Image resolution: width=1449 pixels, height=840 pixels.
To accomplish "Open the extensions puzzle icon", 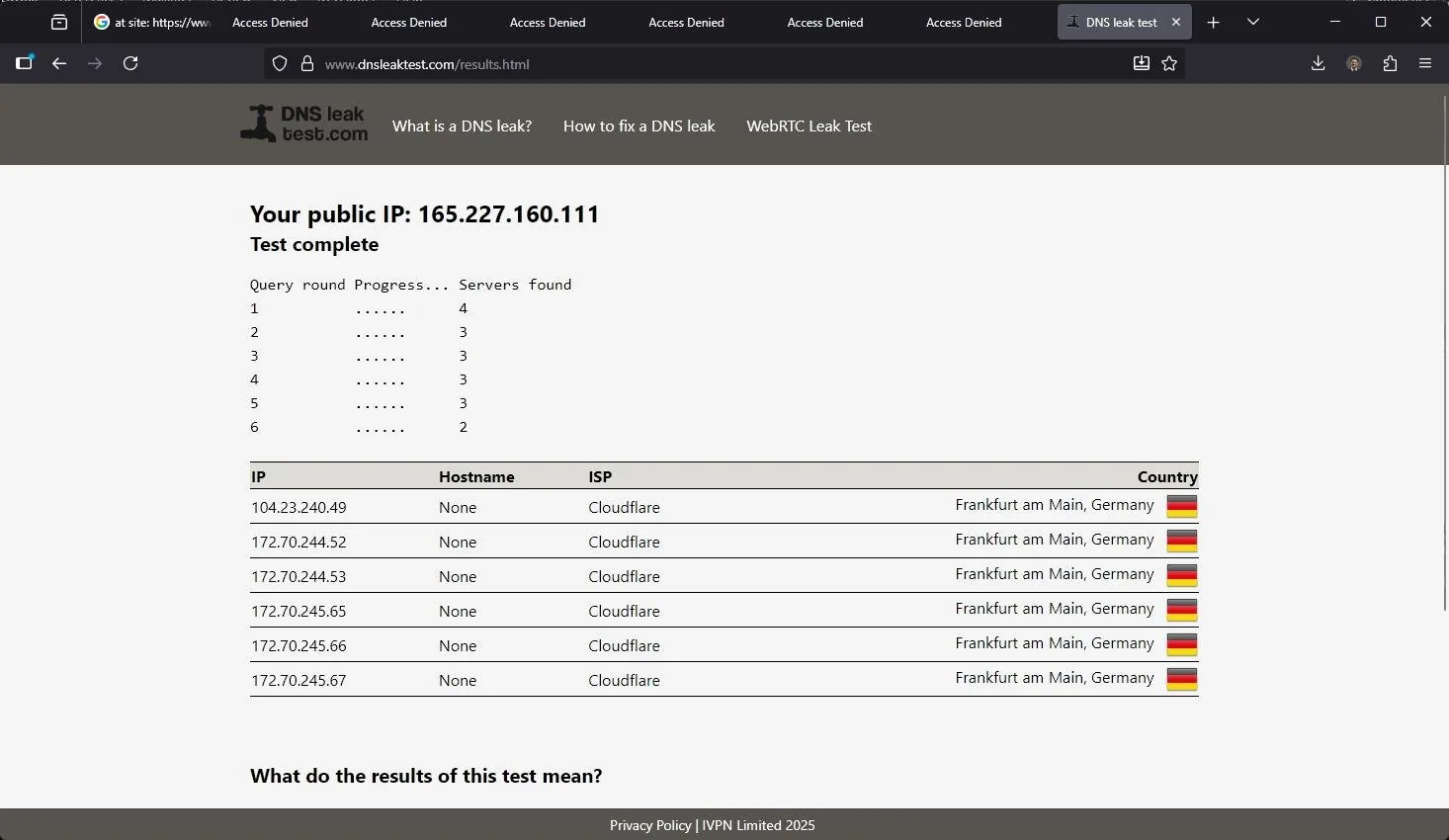I will pyautogui.click(x=1390, y=63).
